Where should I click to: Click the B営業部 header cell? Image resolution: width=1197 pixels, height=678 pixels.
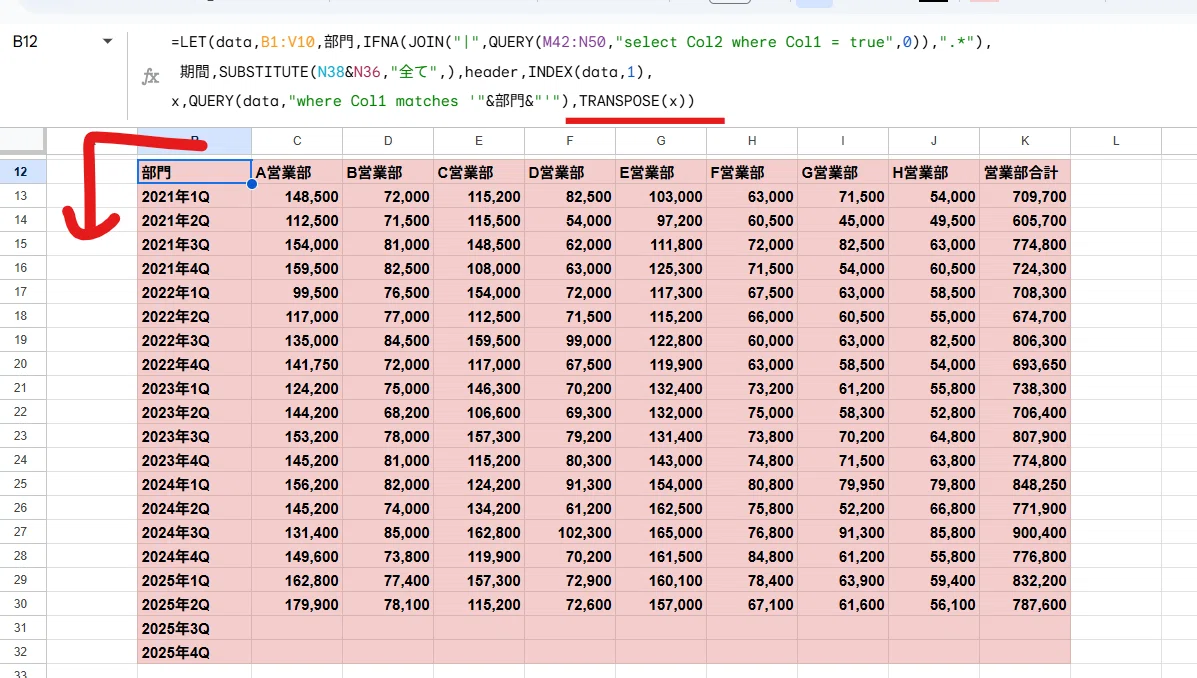tap(388, 173)
